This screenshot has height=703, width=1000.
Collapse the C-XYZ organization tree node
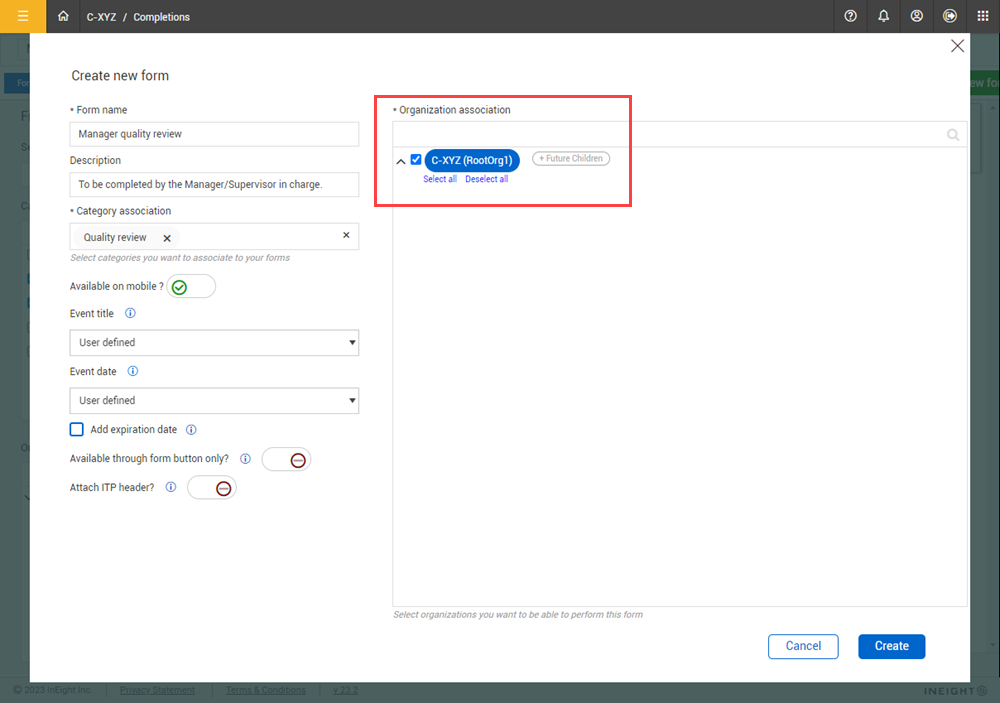[x=401, y=160]
